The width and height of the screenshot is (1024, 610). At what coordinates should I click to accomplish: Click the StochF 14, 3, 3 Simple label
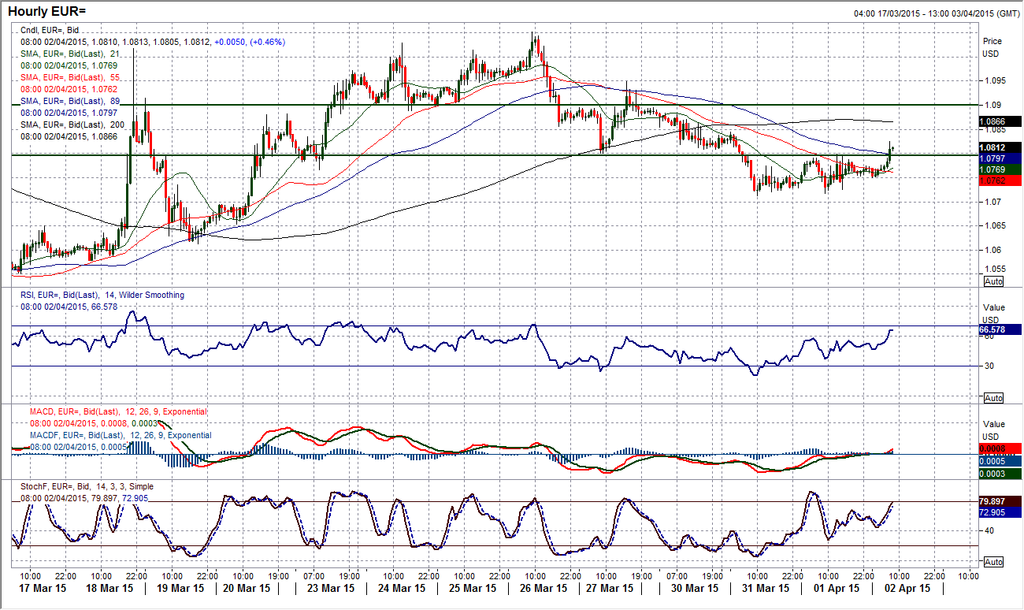click(x=88, y=487)
